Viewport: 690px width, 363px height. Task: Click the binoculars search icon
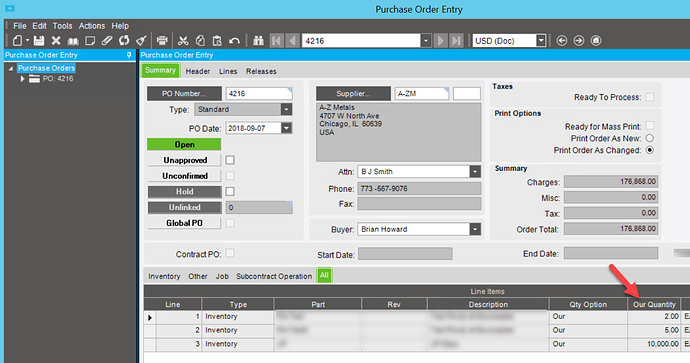click(x=258, y=41)
